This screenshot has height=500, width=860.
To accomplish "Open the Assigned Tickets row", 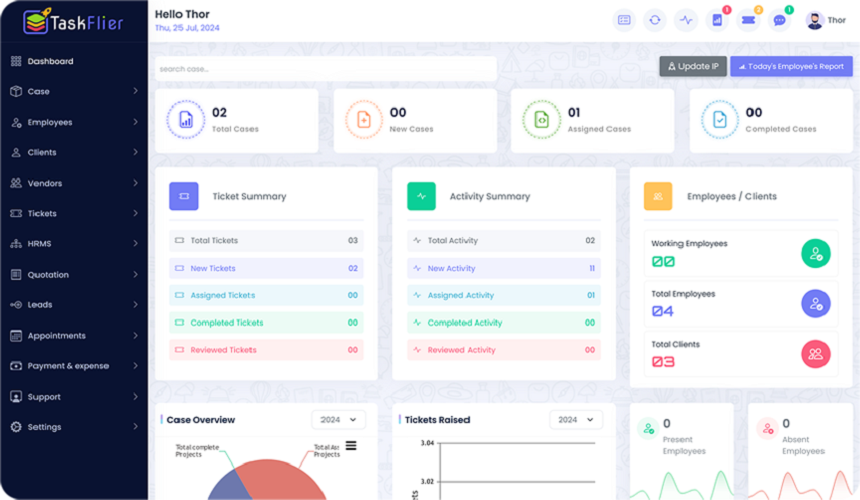I will click(266, 295).
